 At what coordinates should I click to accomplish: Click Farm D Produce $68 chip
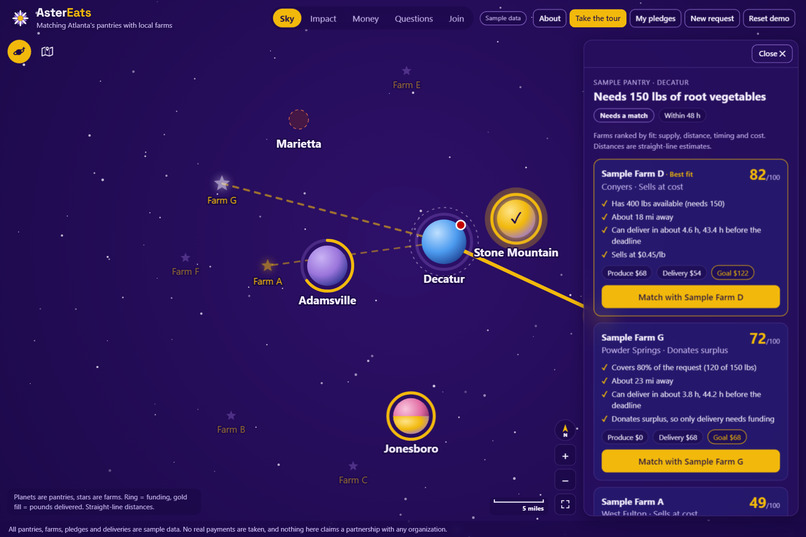627,273
